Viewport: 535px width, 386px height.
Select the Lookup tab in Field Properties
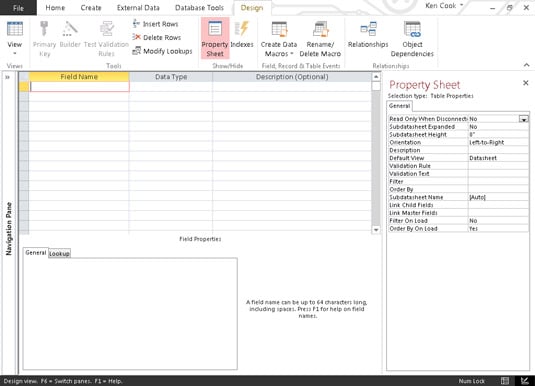coord(59,254)
